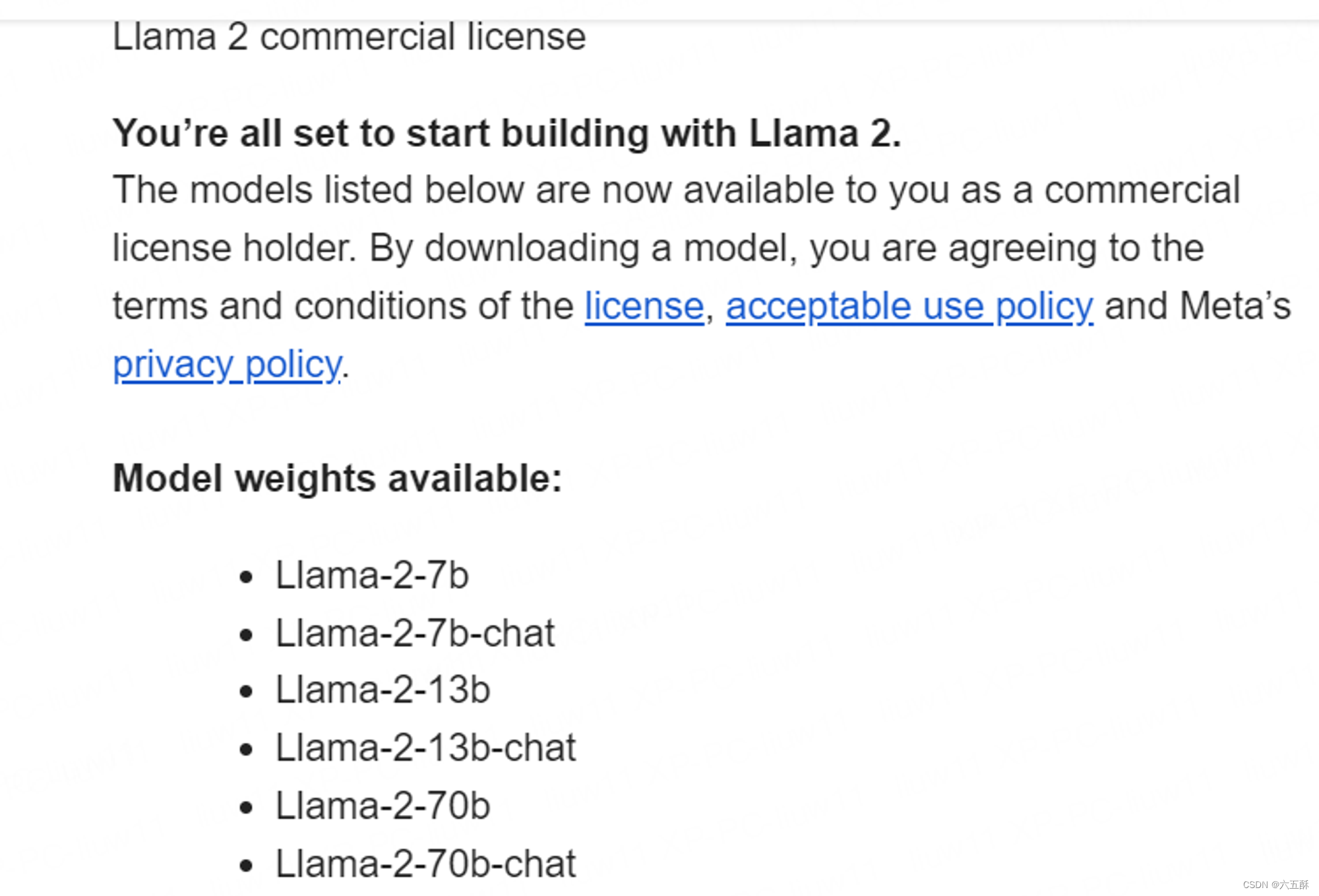Click the bullet before Llama-2-70b

(246, 808)
